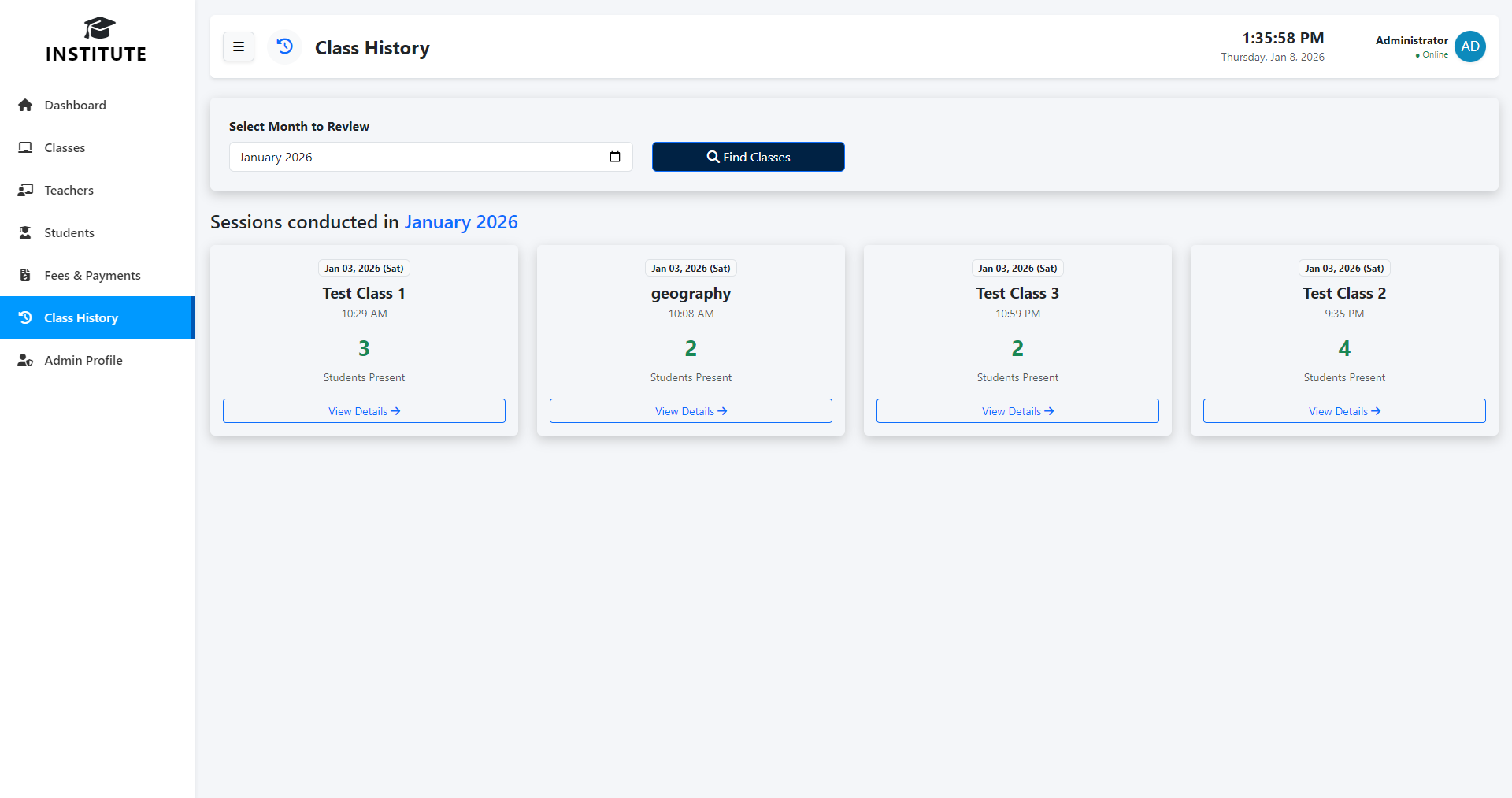The image size is (1512, 798).
Task: Select the Teachers sidebar icon
Action: tap(25, 191)
